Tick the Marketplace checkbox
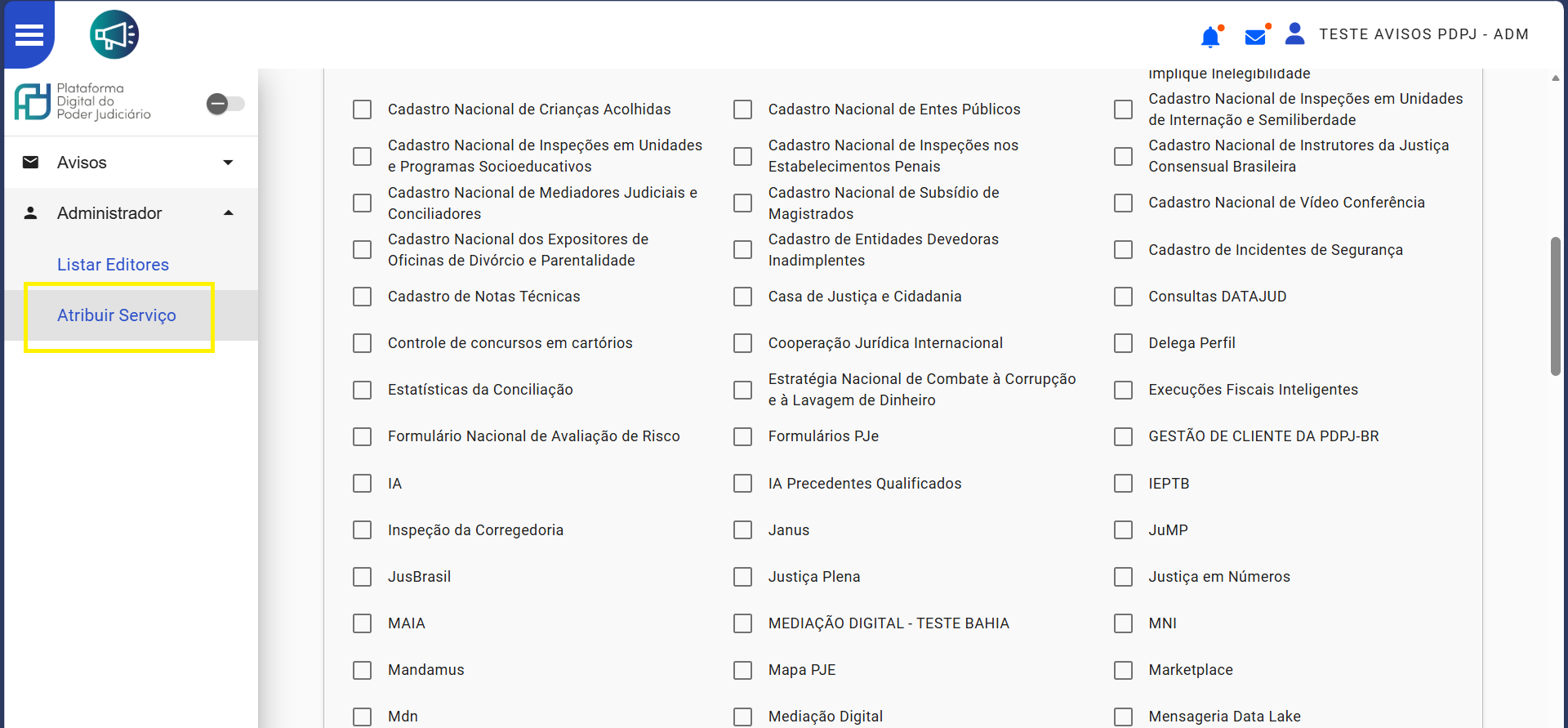Viewport: 1568px width, 728px height. coord(1124,670)
